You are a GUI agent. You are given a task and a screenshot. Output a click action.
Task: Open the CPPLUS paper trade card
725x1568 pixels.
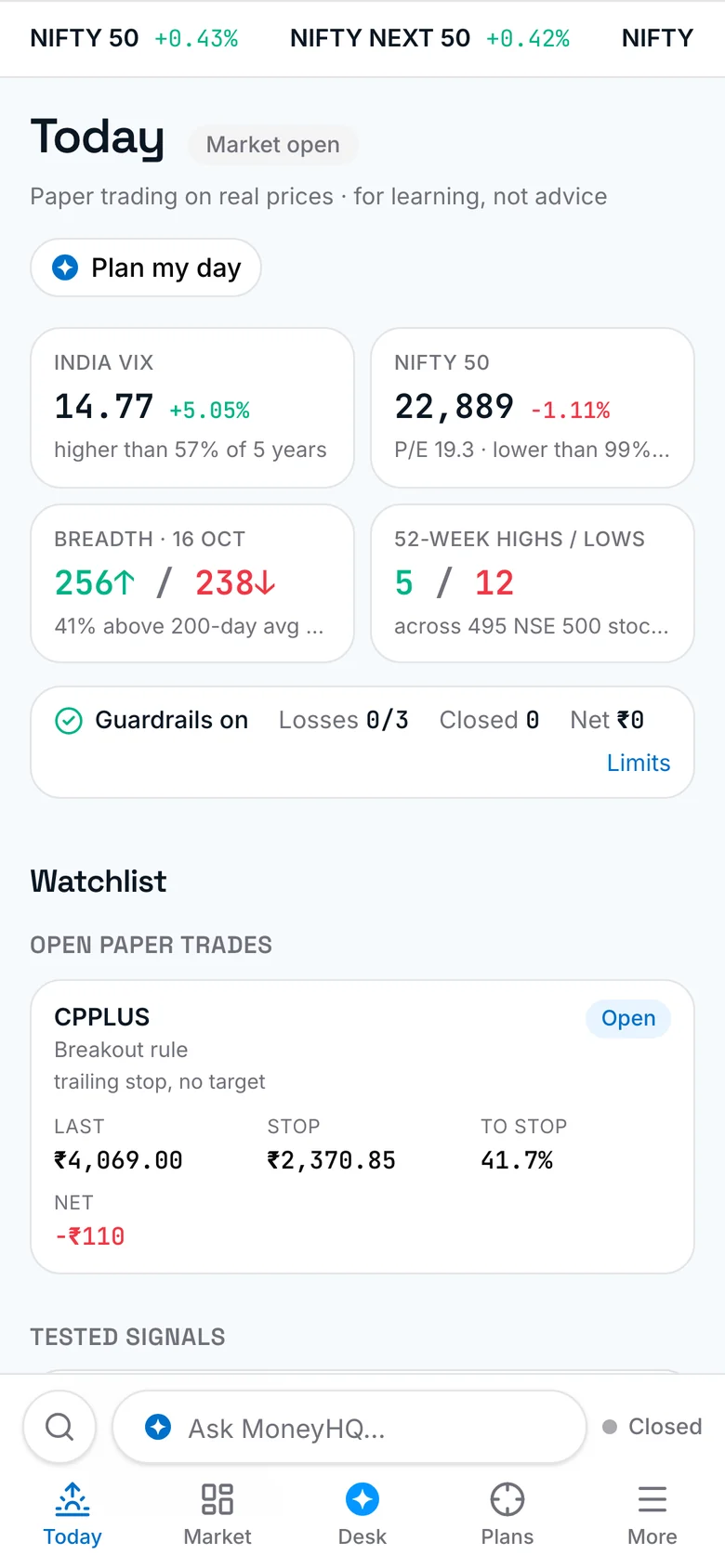pos(362,1127)
